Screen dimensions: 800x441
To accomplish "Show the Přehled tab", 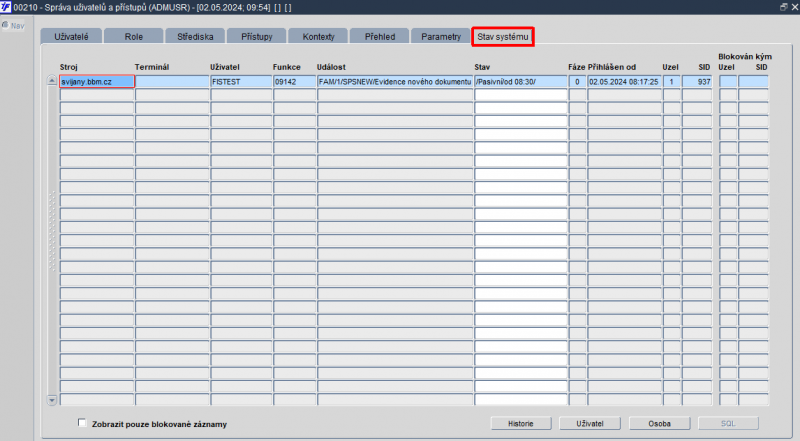I will coord(380,36).
